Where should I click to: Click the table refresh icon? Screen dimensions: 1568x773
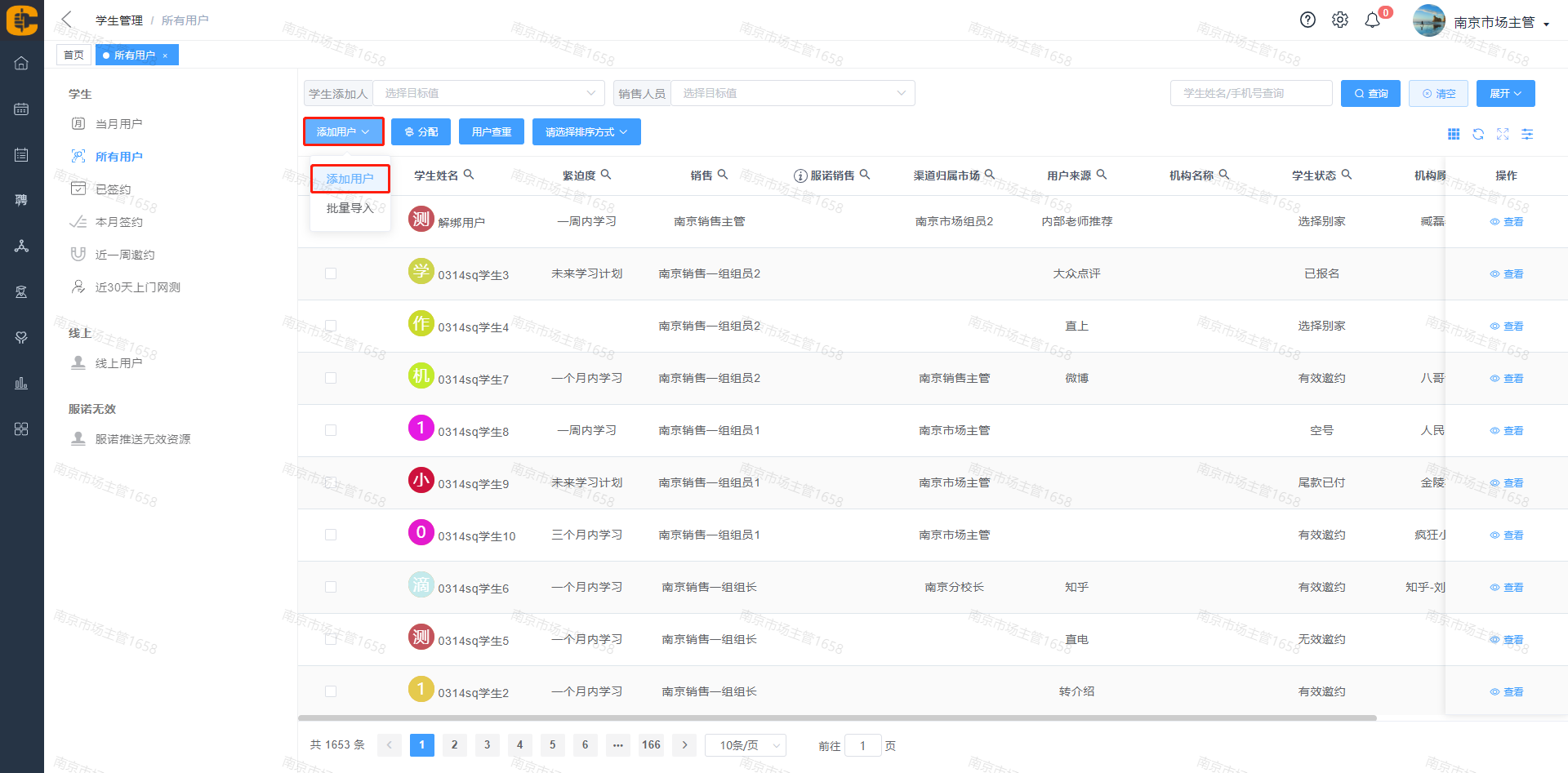[1478, 134]
